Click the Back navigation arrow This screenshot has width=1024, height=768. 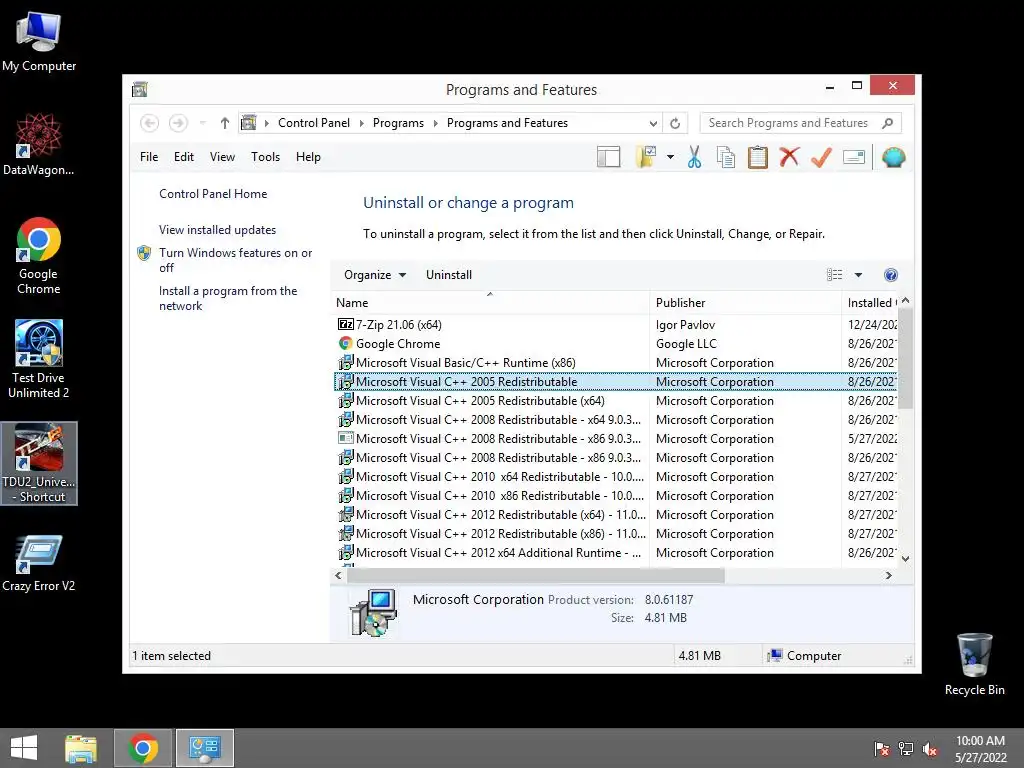(x=150, y=123)
